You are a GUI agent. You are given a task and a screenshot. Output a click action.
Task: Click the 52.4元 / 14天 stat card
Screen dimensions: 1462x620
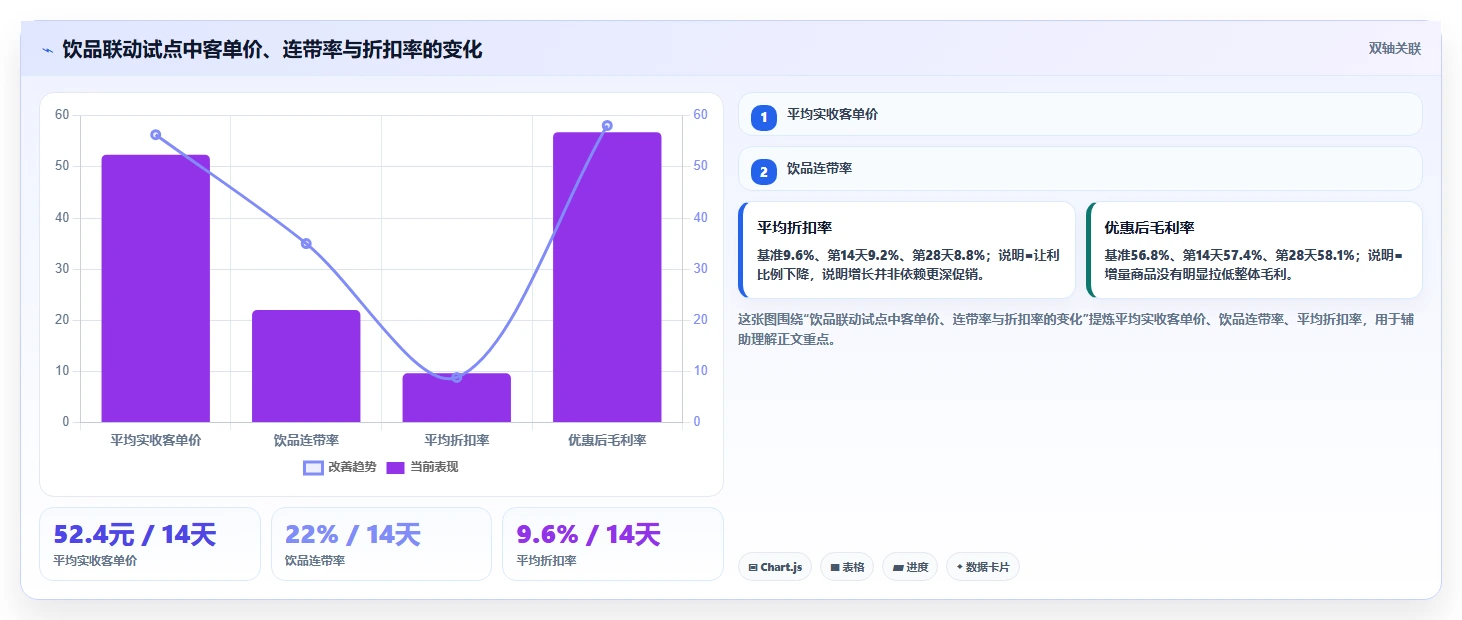coord(150,544)
